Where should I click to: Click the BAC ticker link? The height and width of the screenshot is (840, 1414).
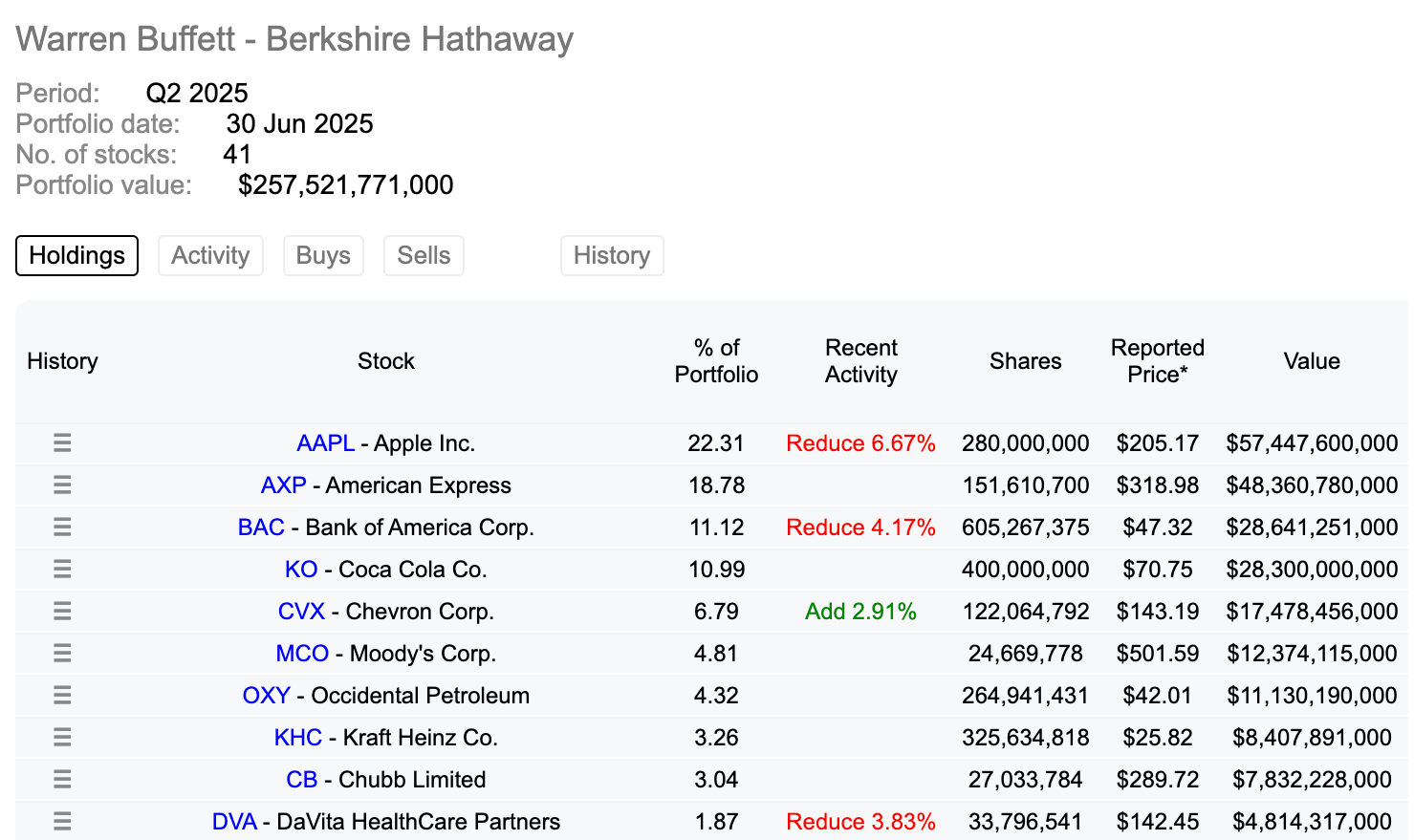tap(261, 528)
